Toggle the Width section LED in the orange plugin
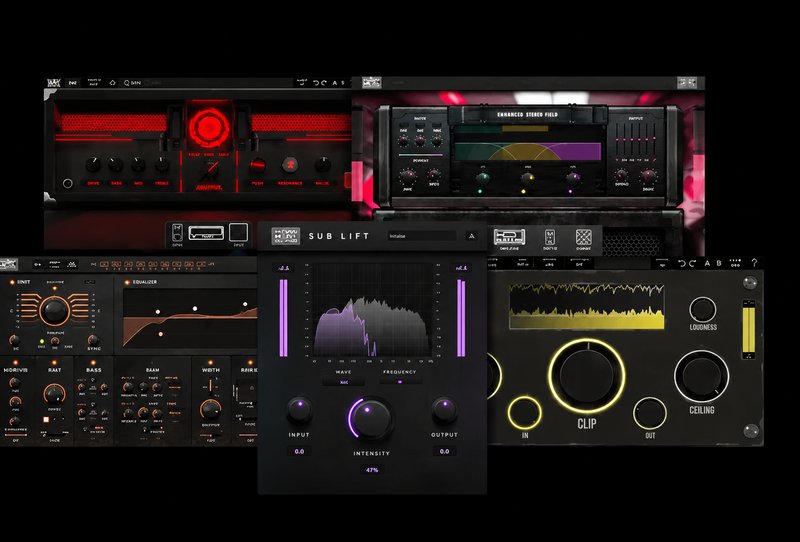 coord(212,363)
